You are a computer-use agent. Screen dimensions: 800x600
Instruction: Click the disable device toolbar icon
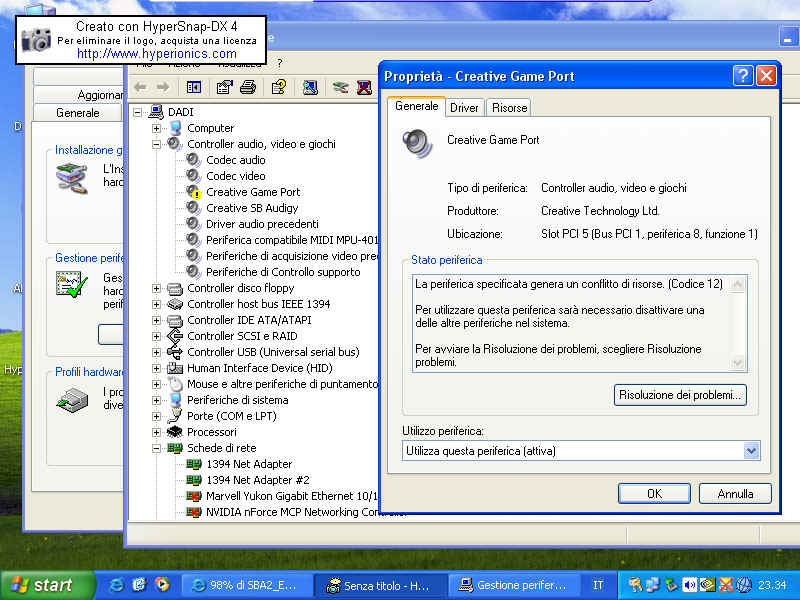point(340,88)
